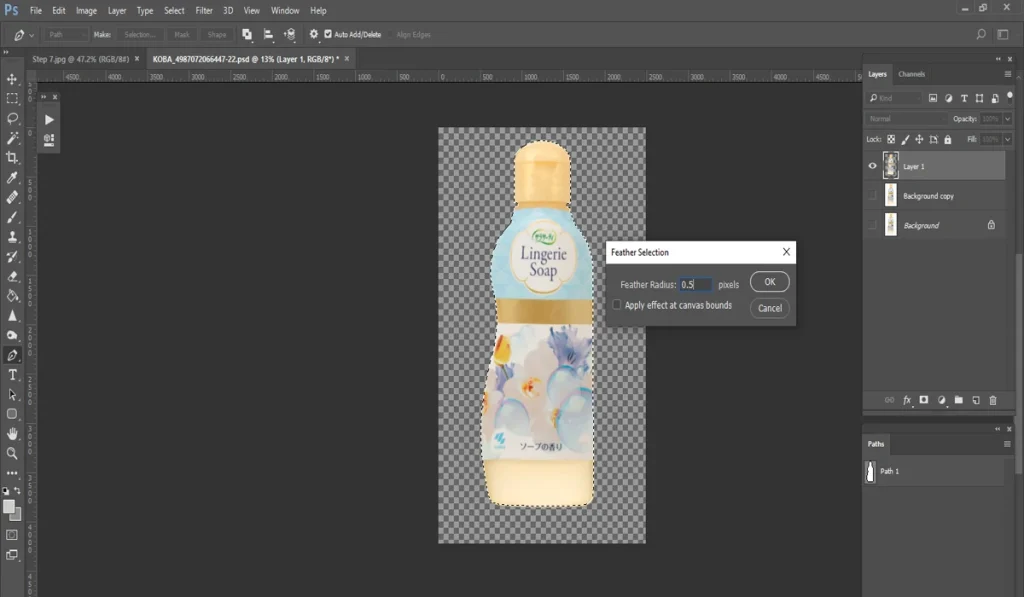Viewport: 1024px width, 597px height.
Task: Select the Healing Brush tool
Action: (12, 197)
